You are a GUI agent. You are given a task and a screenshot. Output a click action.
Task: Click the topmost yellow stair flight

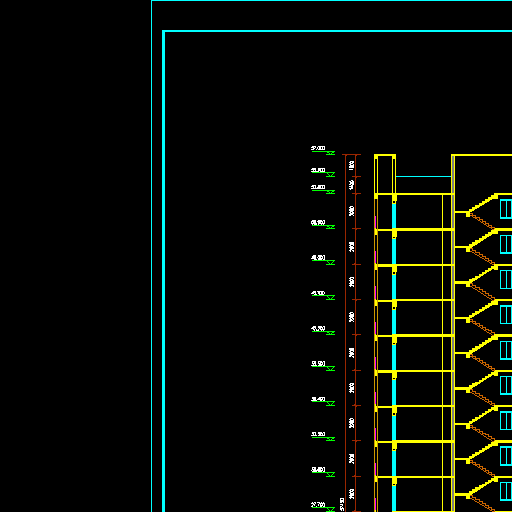tap(482, 204)
